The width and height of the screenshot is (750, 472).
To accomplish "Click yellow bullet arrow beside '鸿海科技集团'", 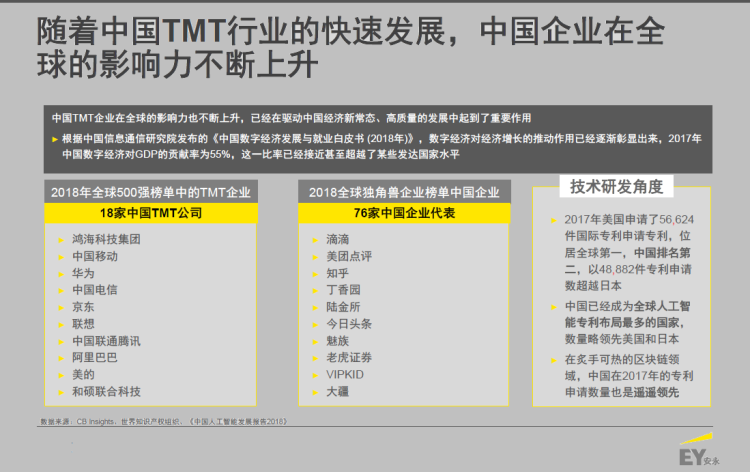I will [x=61, y=240].
